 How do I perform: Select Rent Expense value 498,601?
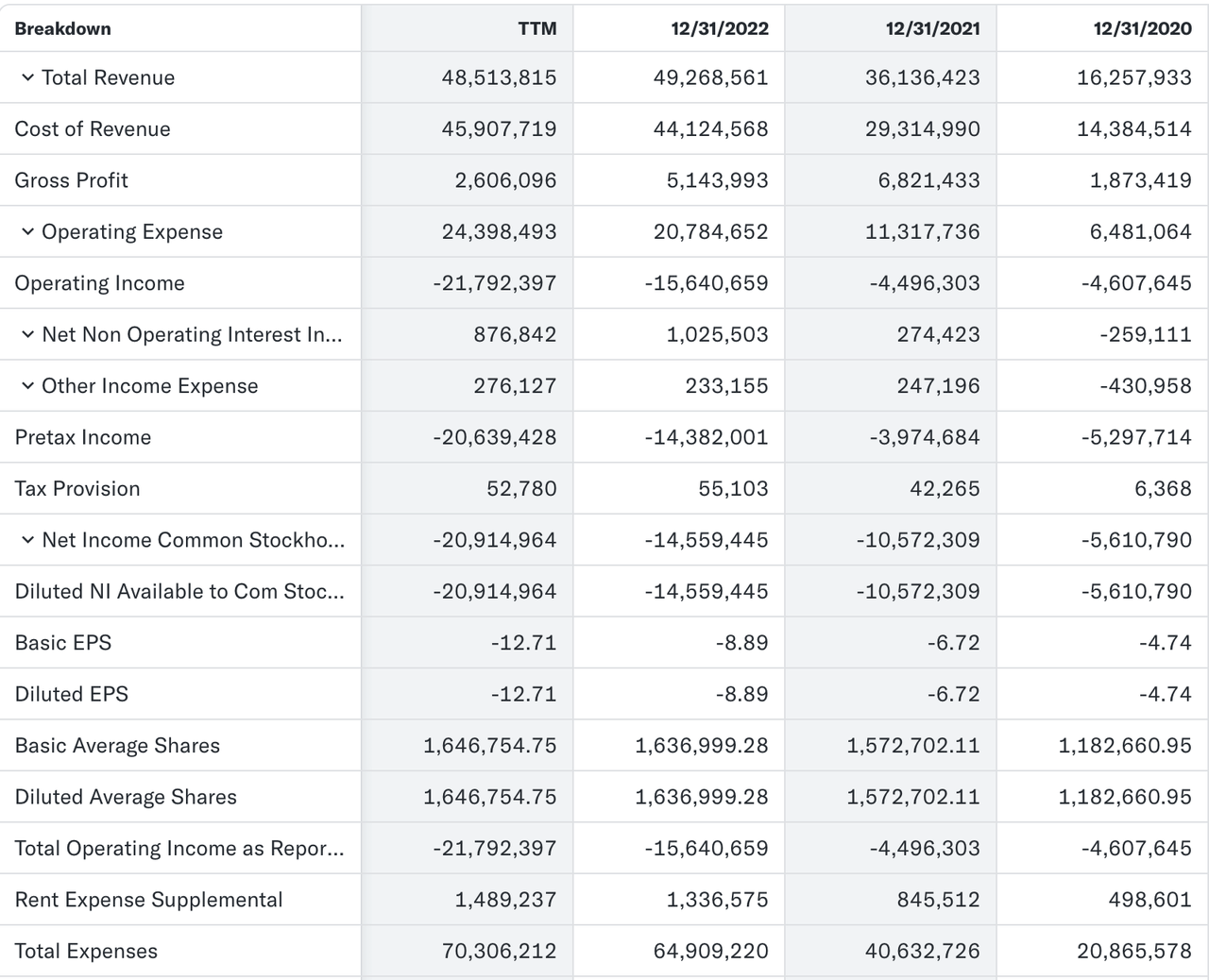pyautogui.click(x=1150, y=900)
